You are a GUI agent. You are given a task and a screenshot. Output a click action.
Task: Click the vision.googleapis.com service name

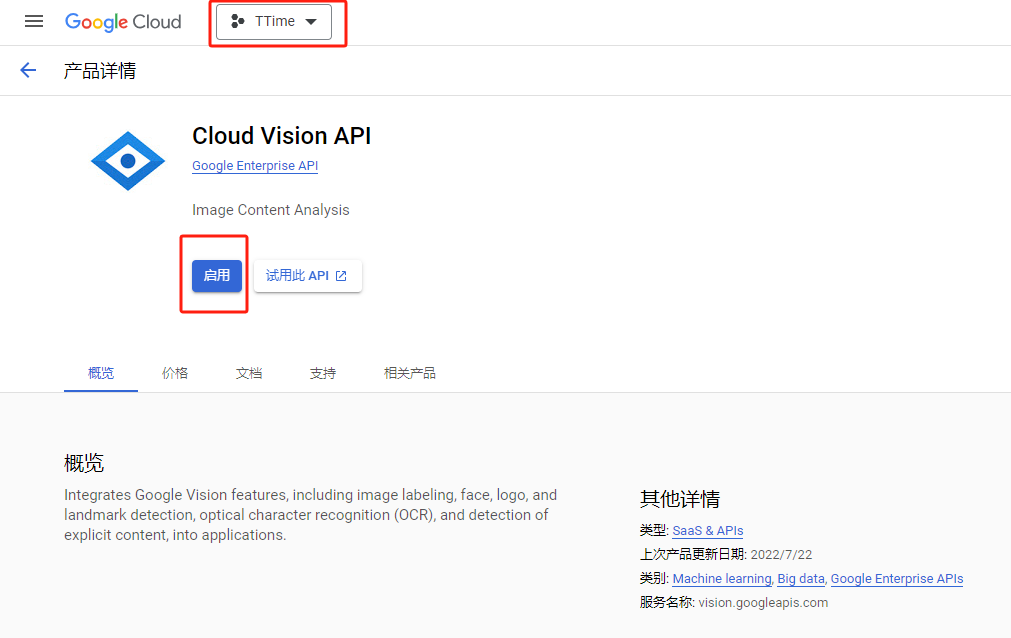pyautogui.click(x=763, y=603)
